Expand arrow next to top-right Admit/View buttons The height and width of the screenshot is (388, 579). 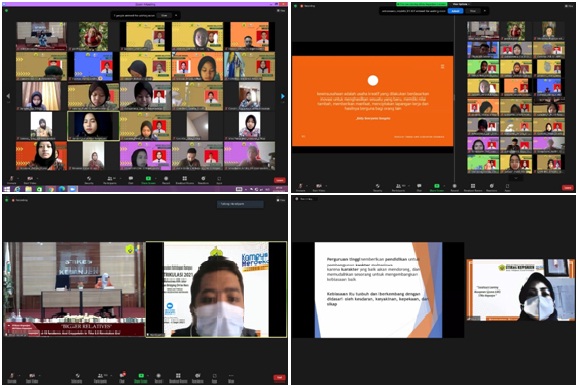[x=485, y=11]
